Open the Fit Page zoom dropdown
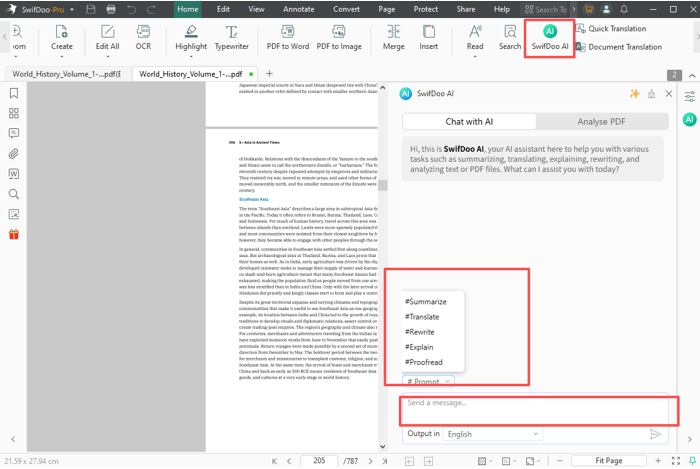 [x=608, y=461]
